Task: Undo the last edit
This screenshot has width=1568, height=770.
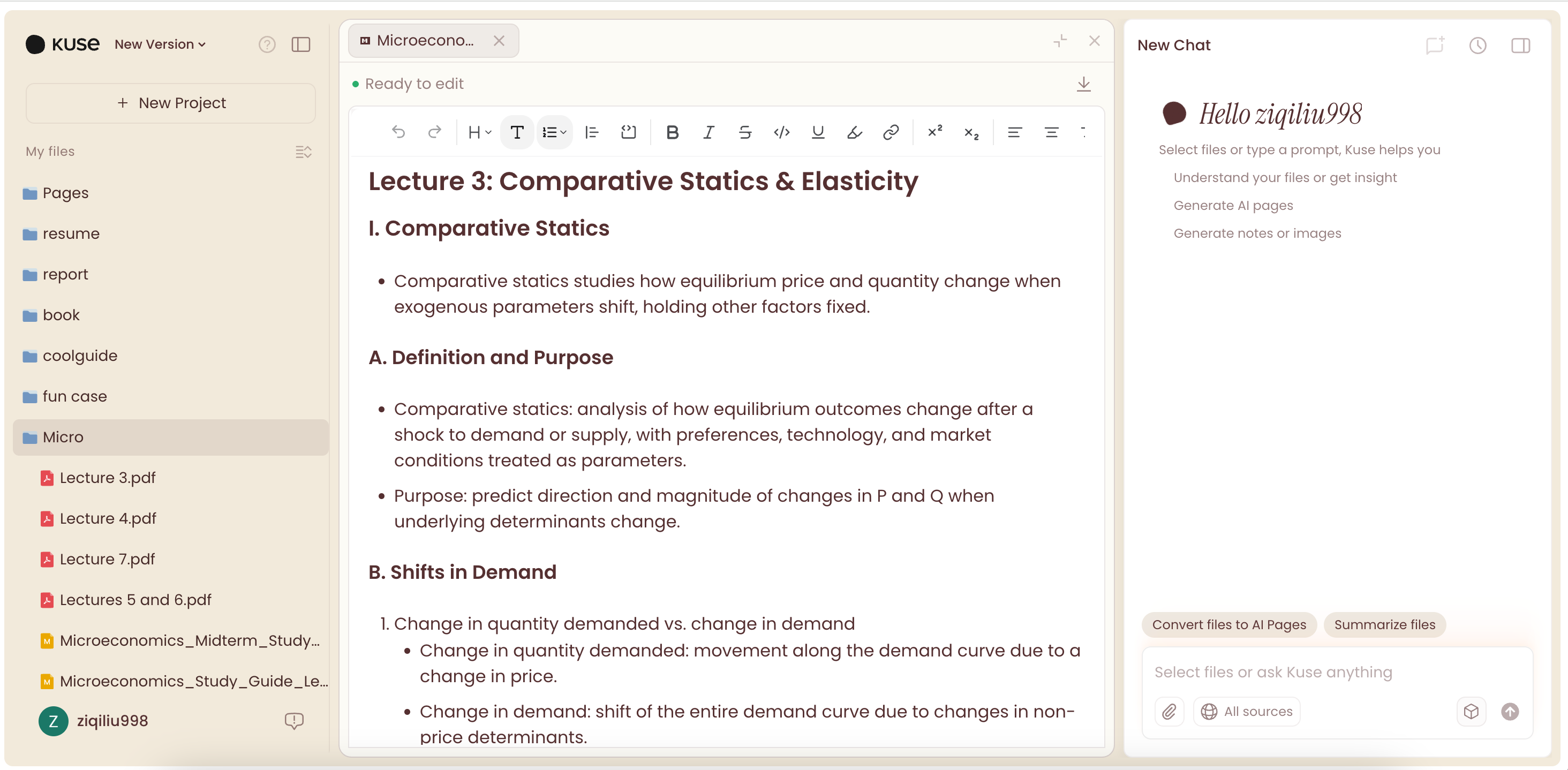Action: click(x=399, y=132)
